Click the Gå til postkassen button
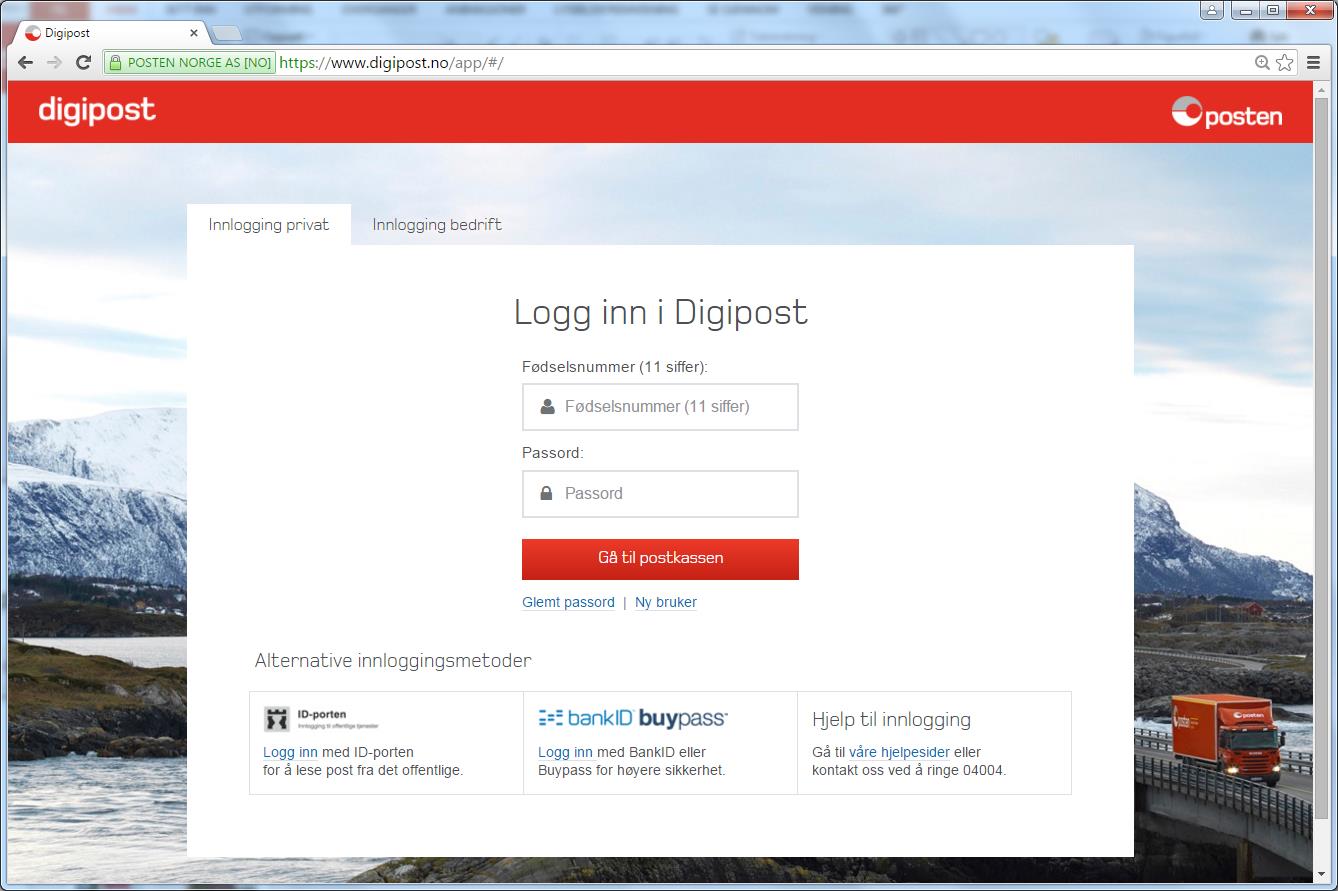 [x=660, y=559]
